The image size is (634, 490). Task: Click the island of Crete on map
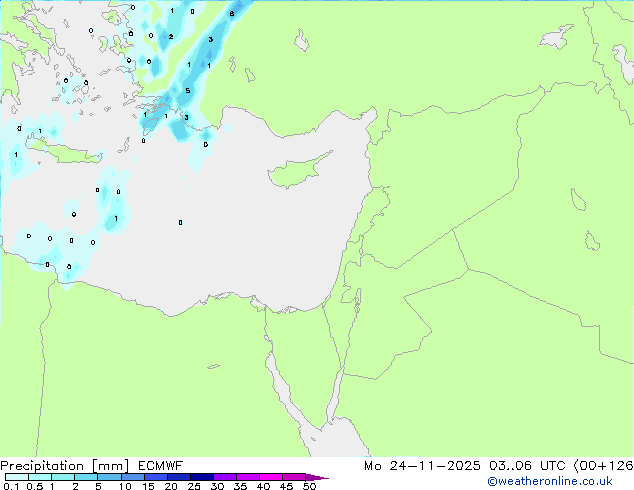coord(65,150)
